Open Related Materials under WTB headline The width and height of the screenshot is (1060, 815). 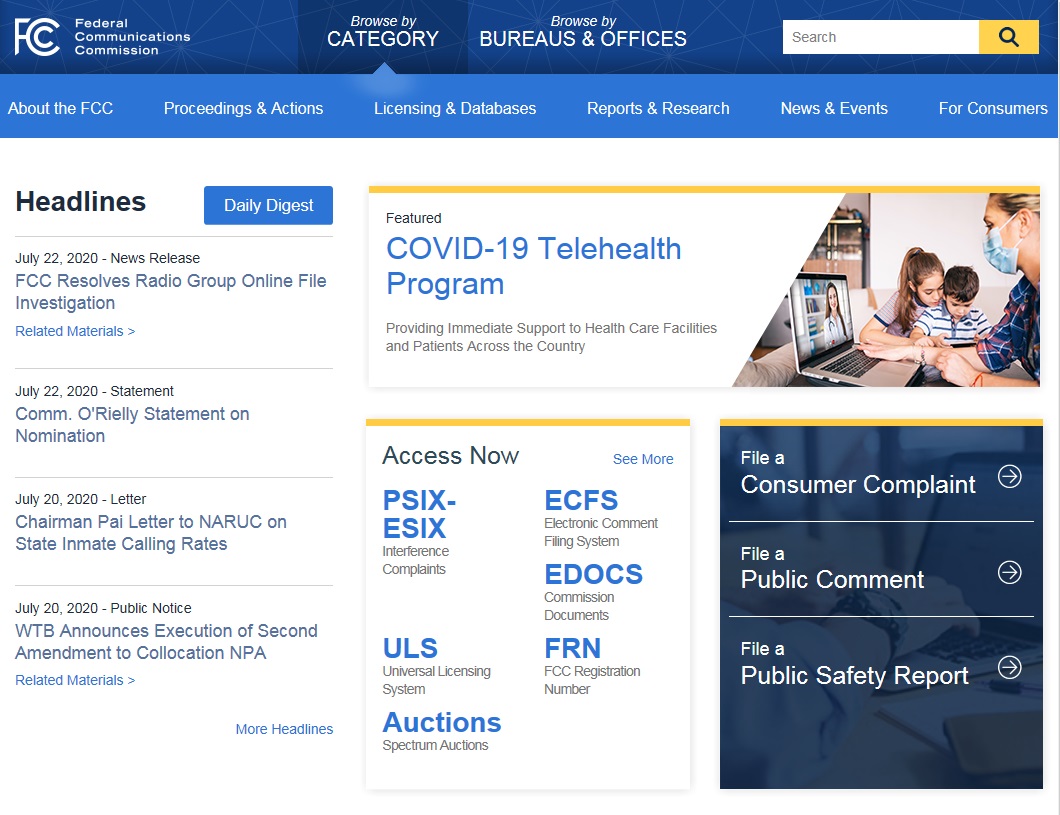(x=75, y=680)
